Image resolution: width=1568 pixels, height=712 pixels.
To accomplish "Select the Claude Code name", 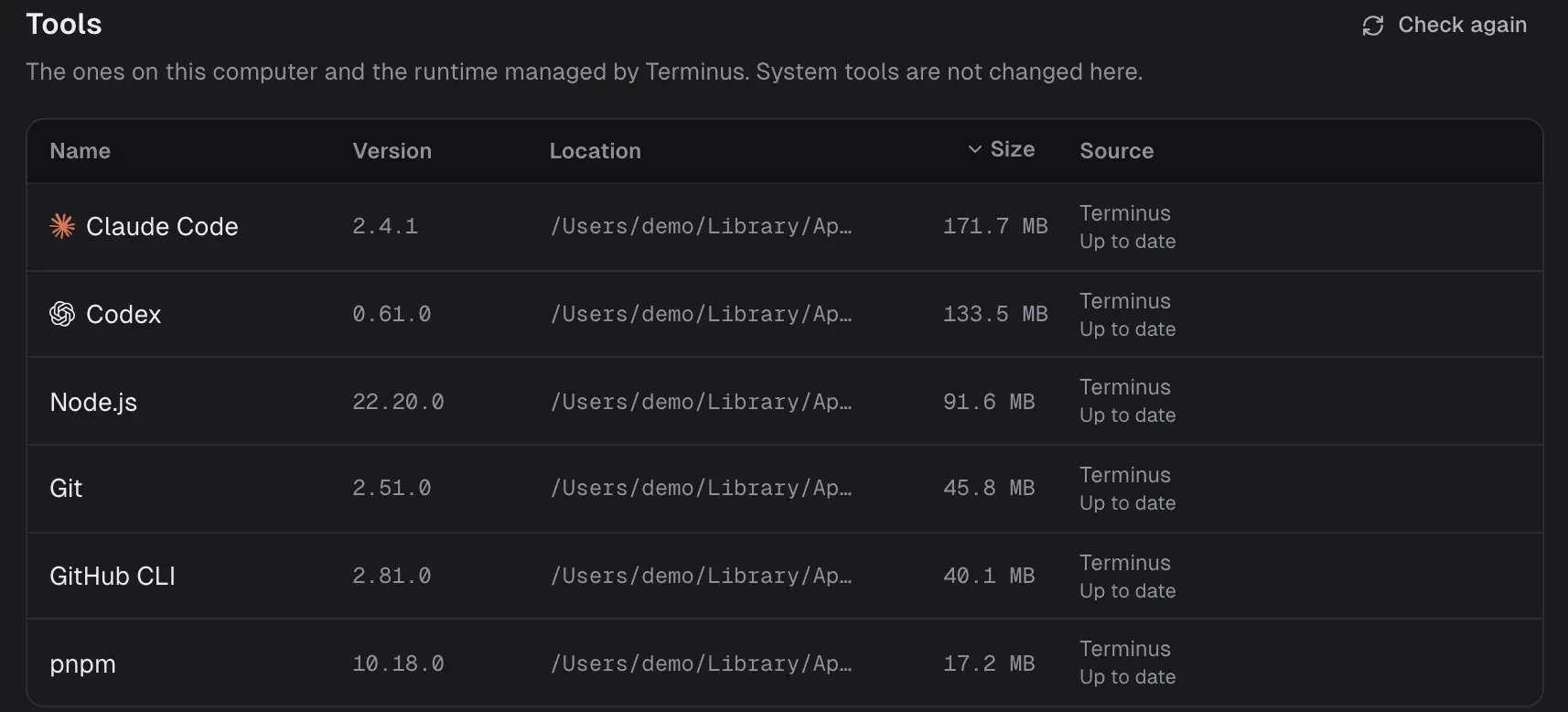I will pyautogui.click(x=162, y=226).
